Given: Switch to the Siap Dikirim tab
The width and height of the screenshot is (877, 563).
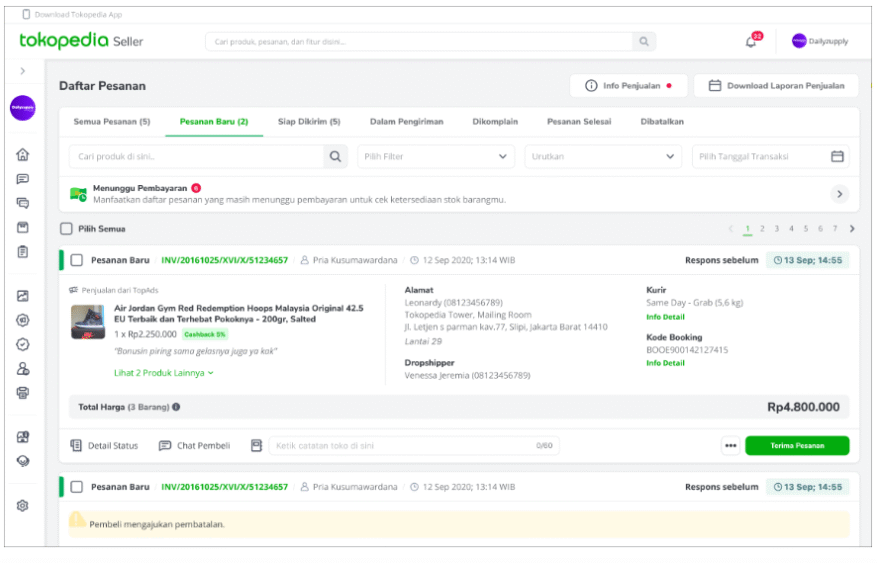Looking at the screenshot, I should pyautogui.click(x=309, y=122).
